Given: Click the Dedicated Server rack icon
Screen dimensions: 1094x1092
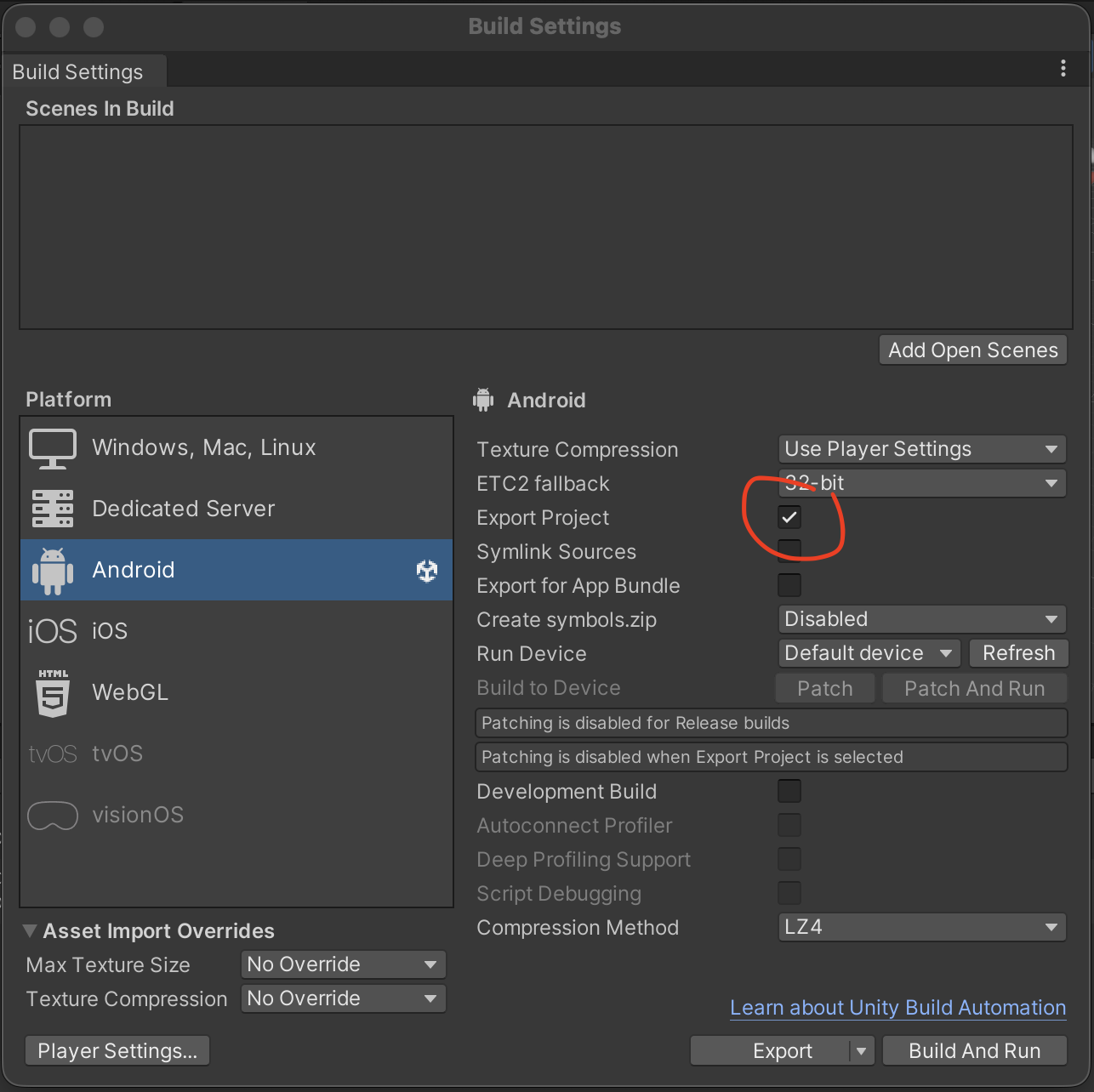Looking at the screenshot, I should [x=53, y=509].
